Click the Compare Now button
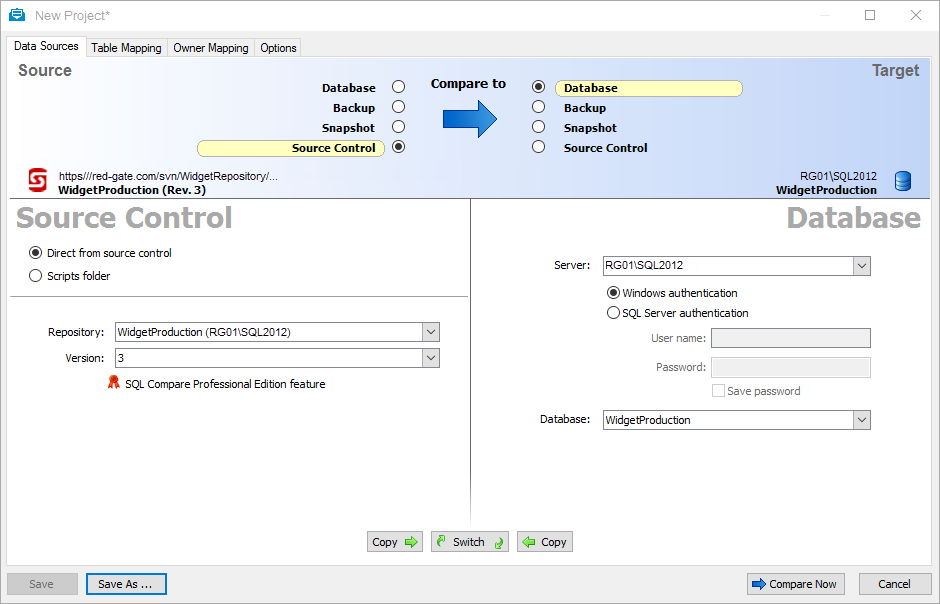This screenshot has height=604, width=940. [x=795, y=584]
